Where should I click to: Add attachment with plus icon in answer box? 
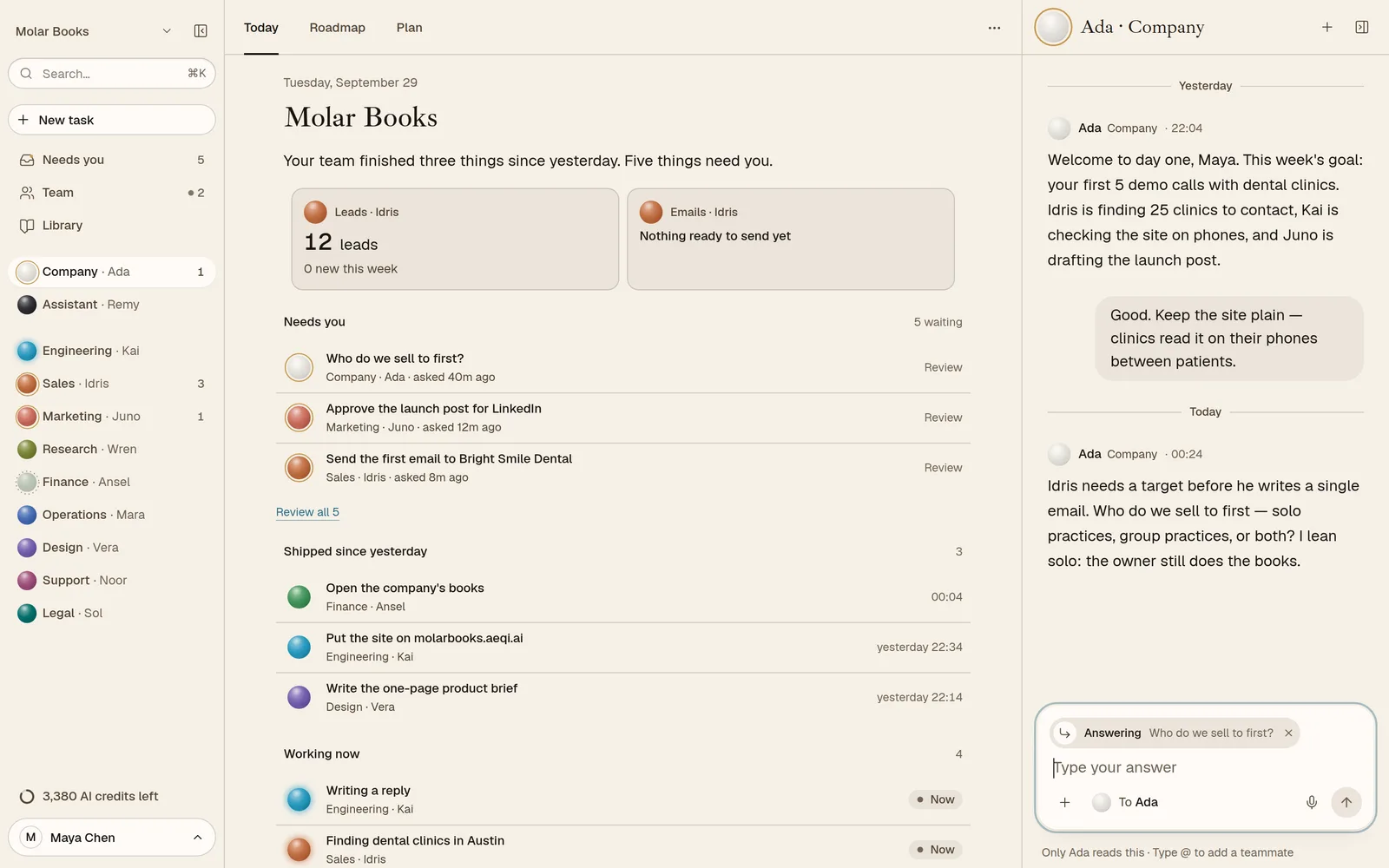[x=1064, y=802]
